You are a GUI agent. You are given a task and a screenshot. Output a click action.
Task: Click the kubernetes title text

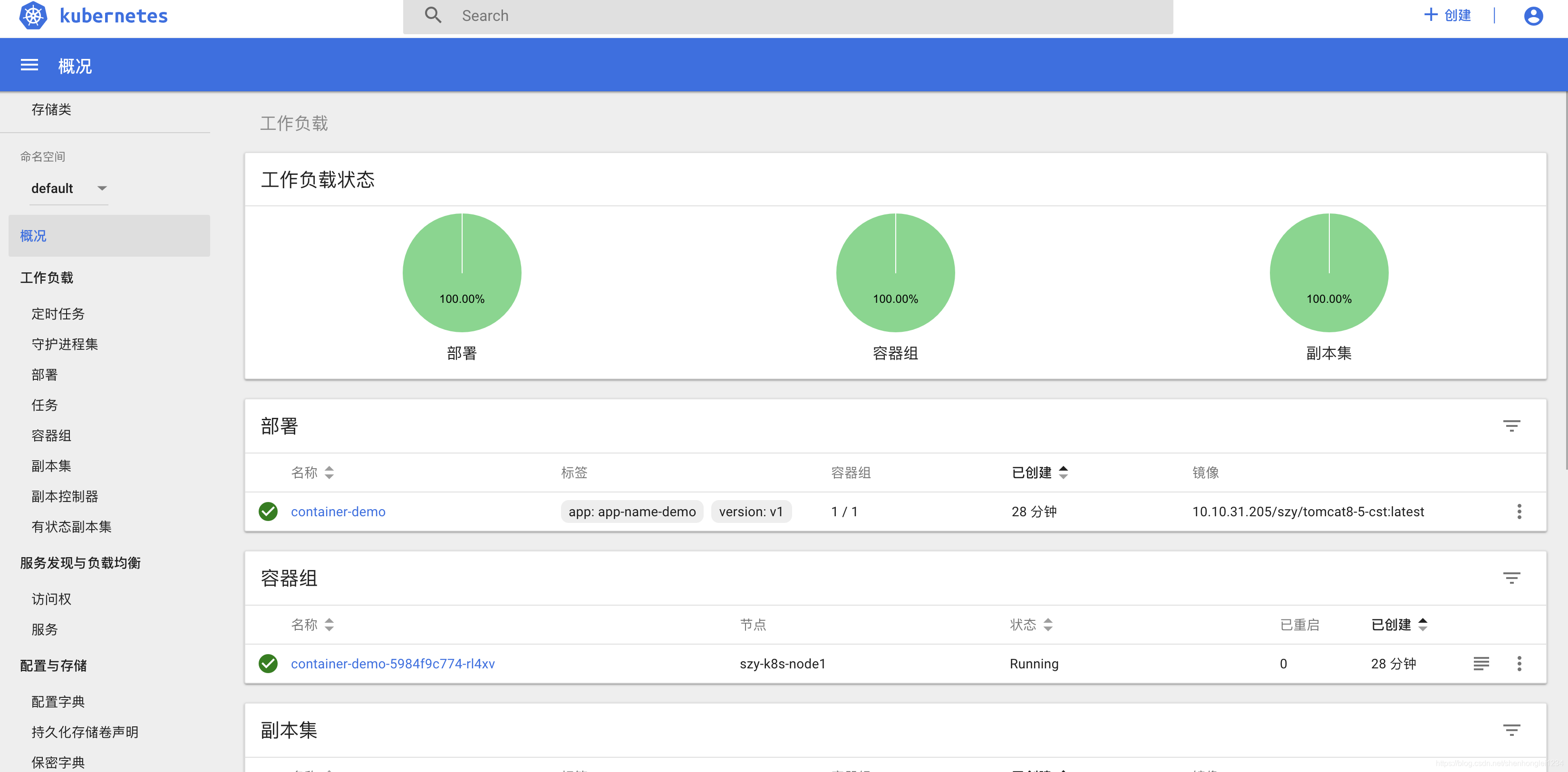tap(114, 16)
